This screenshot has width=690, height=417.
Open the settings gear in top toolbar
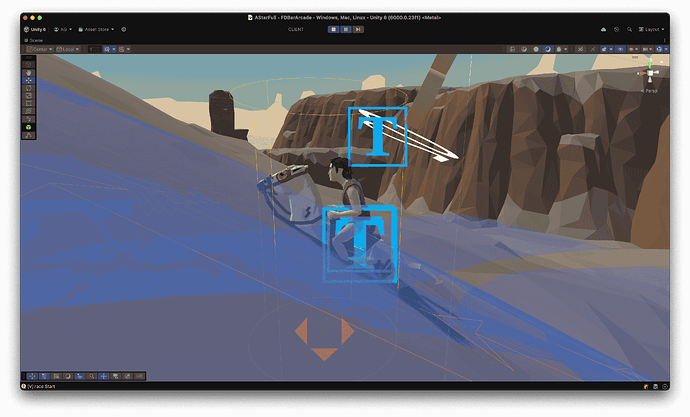pyautogui.click(x=124, y=29)
